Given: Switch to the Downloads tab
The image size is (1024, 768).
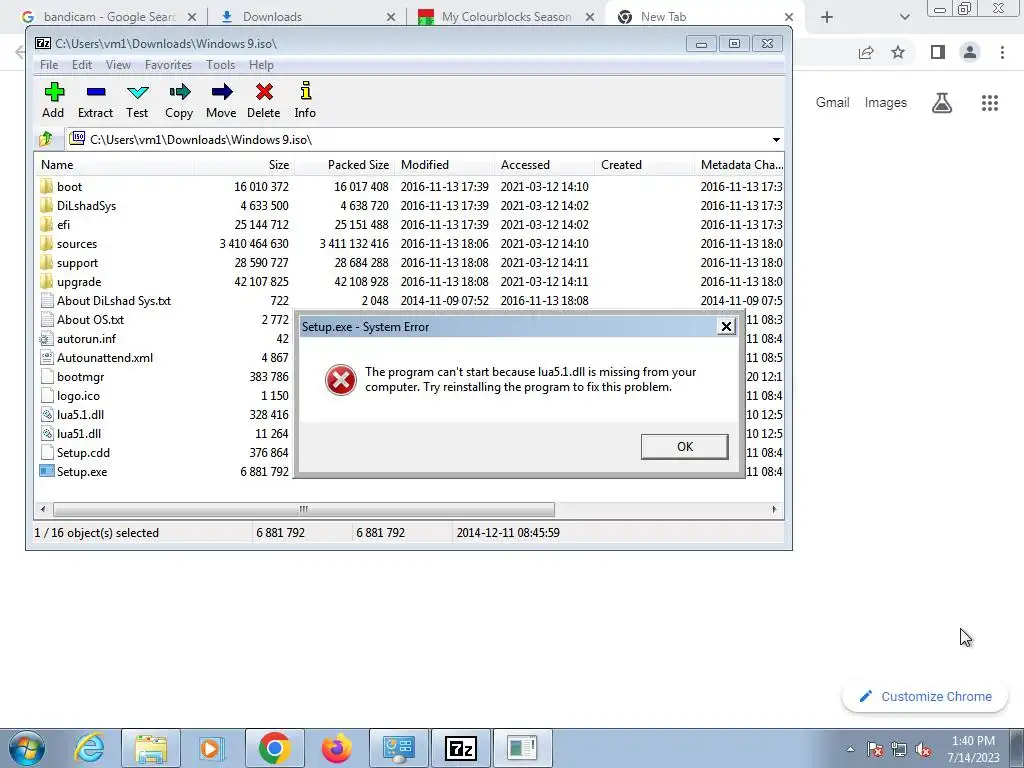Looking at the screenshot, I should tap(307, 17).
